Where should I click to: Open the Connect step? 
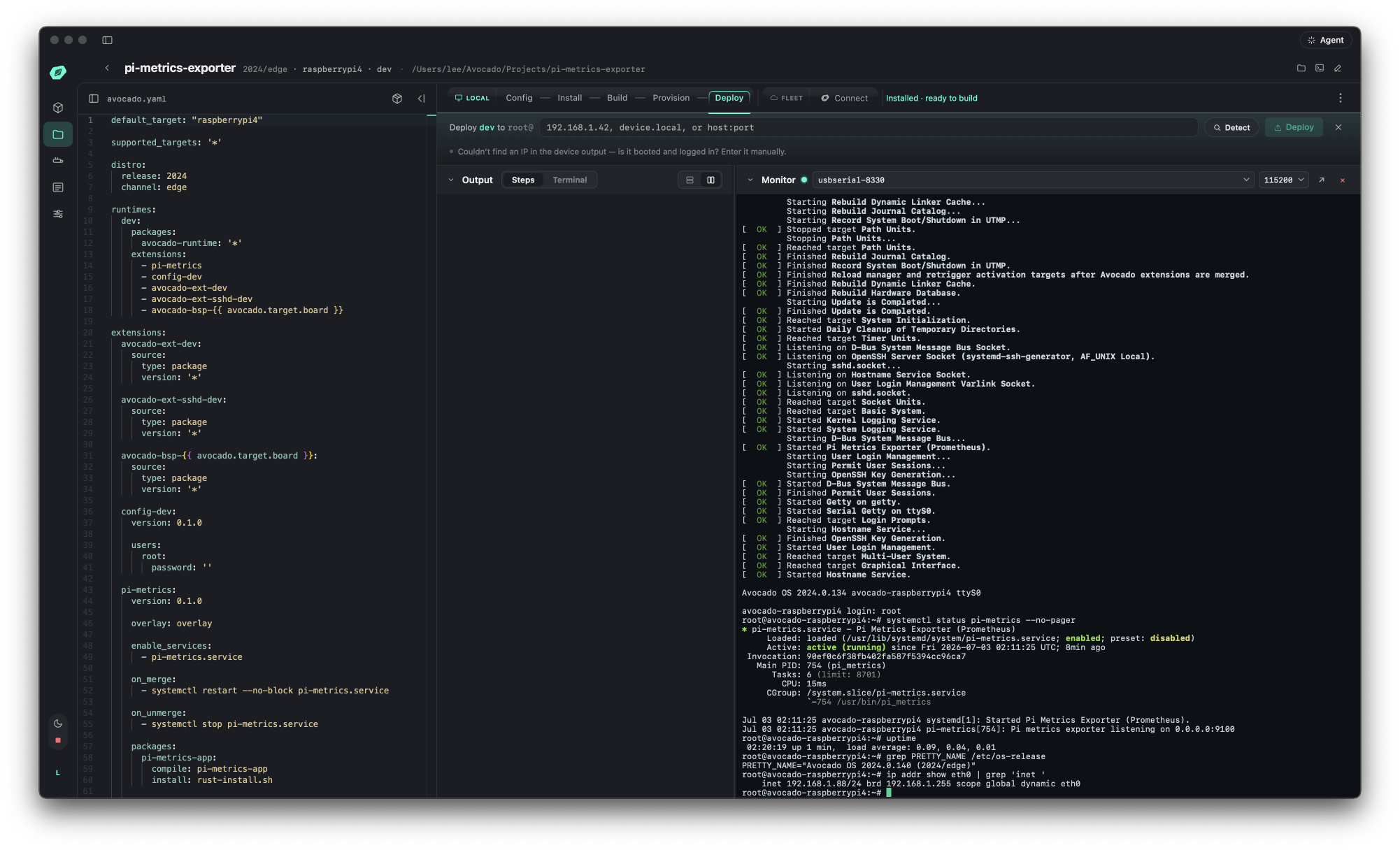point(844,98)
